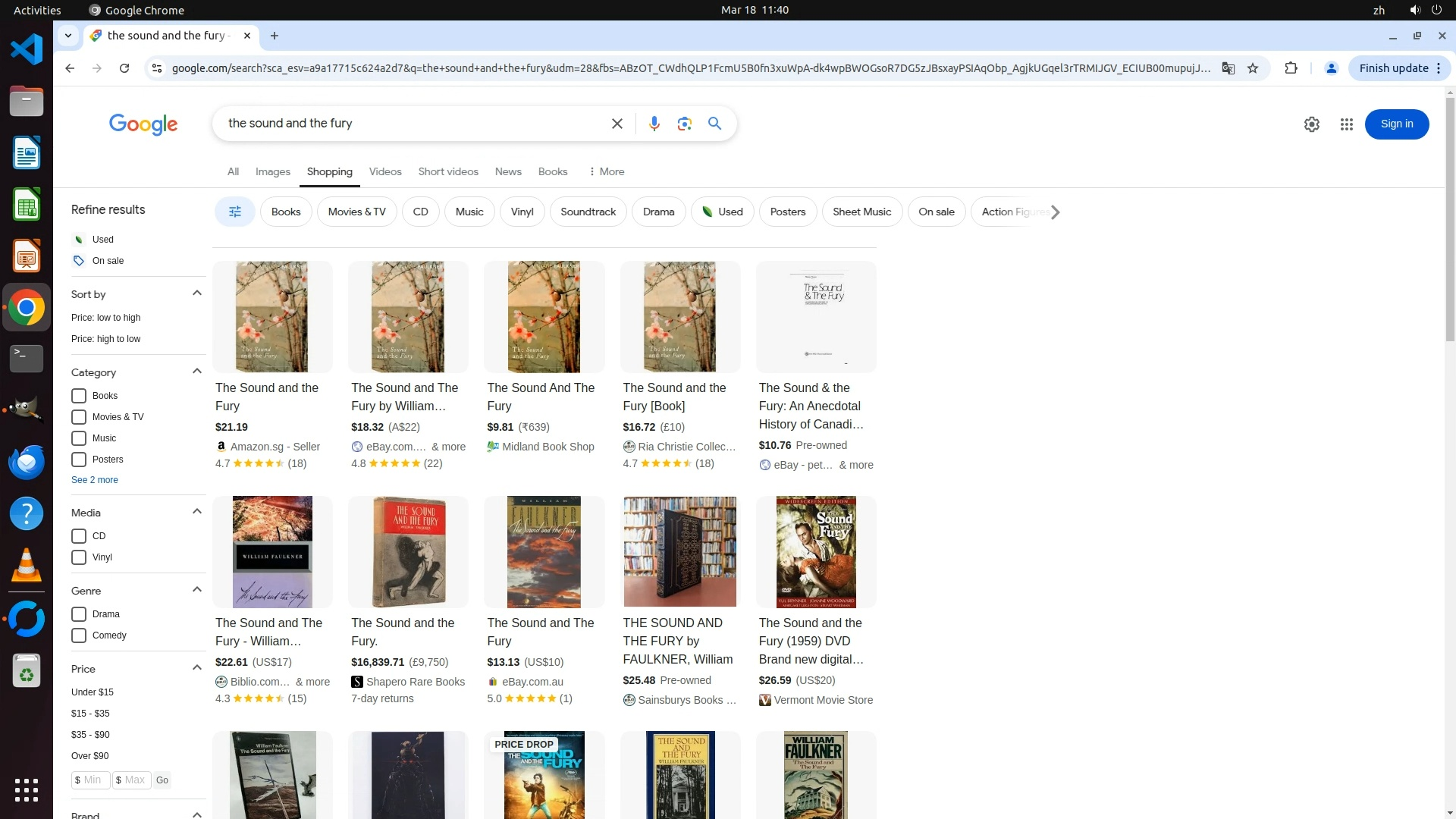Clear the search box text
1456x819 pixels.
tap(617, 124)
